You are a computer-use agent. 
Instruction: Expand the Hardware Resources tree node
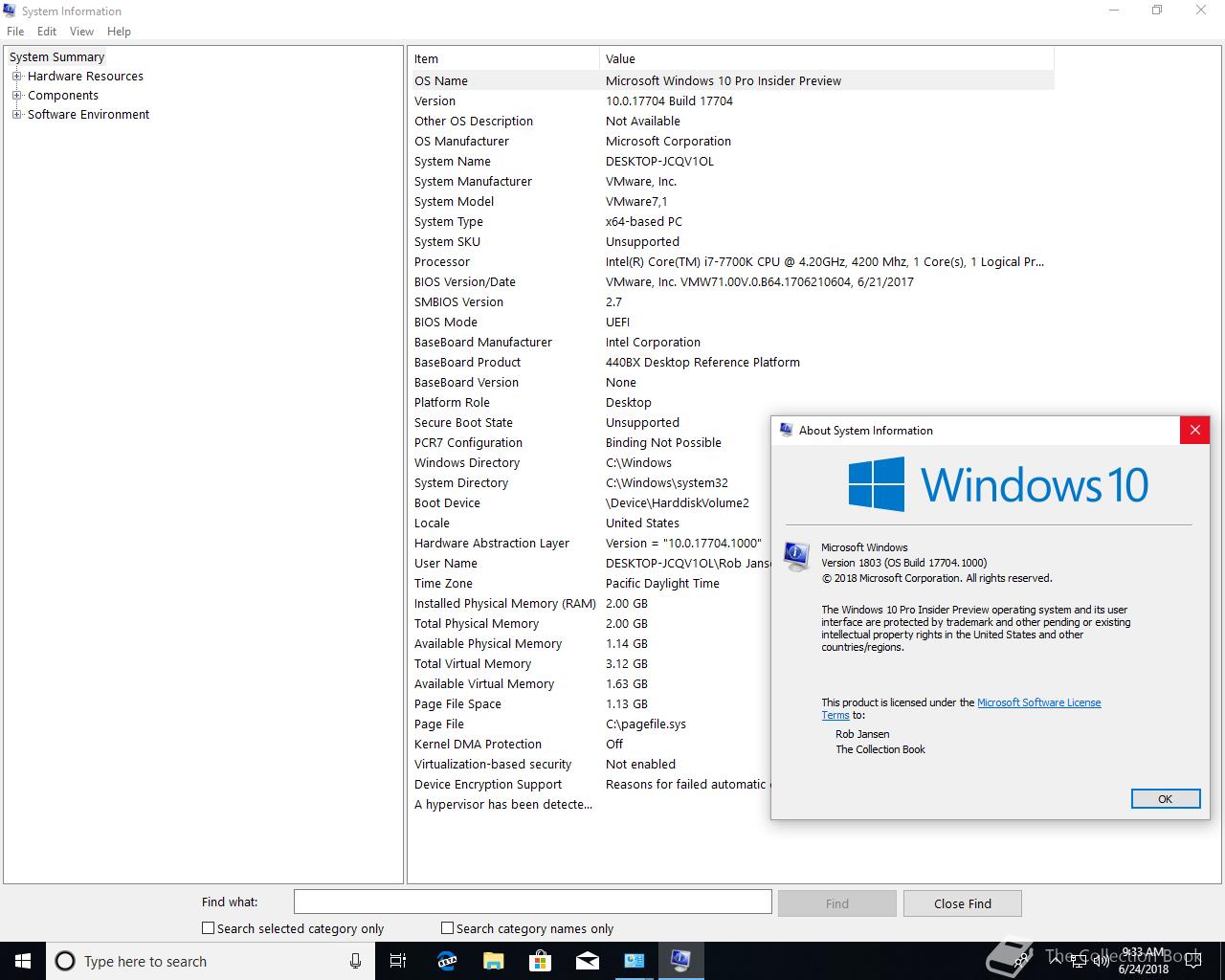pyautogui.click(x=16, y=77)
